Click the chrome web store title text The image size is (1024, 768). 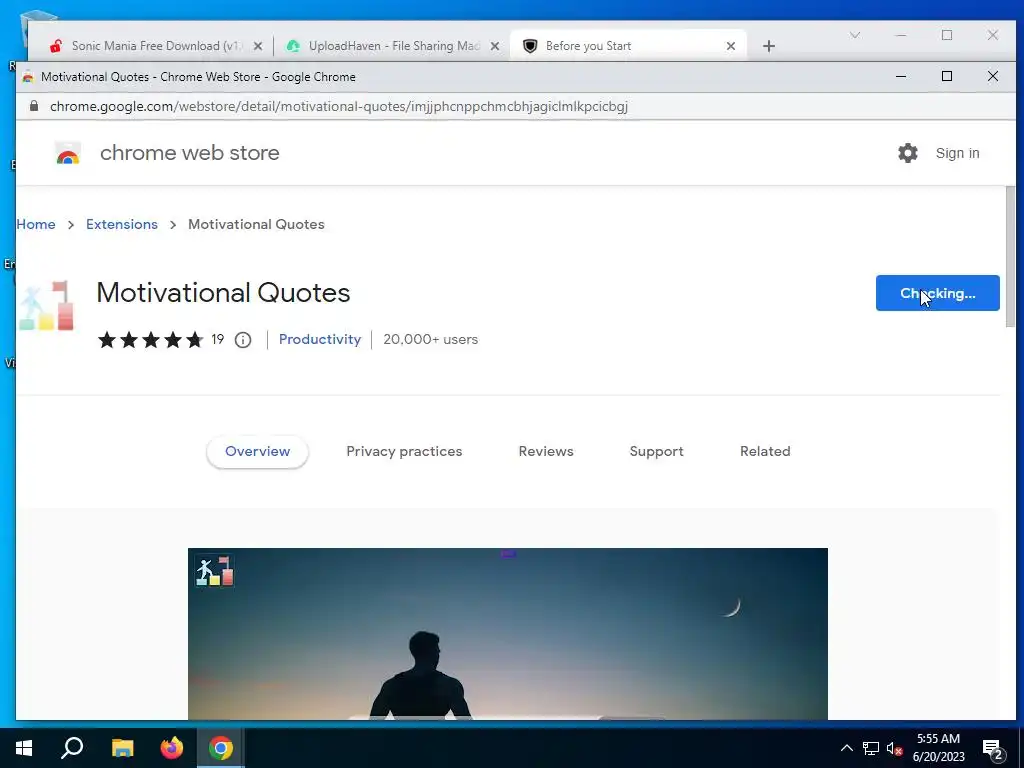(189, 153)
